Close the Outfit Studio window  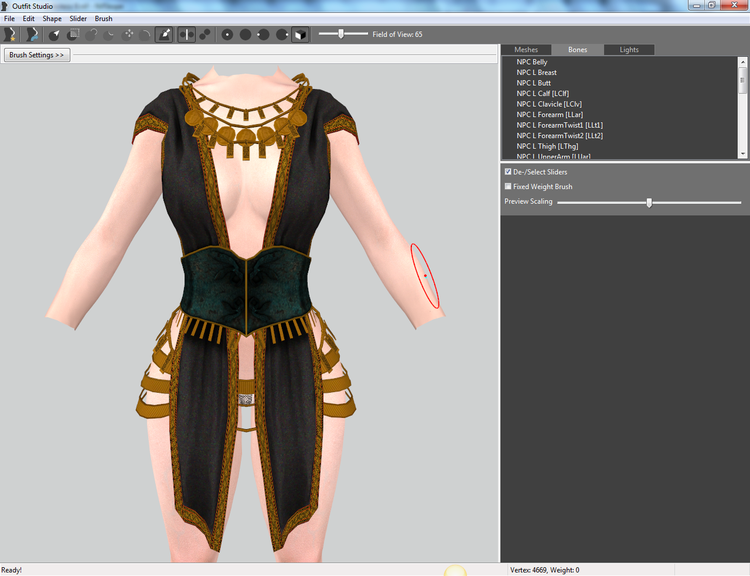click(x=734, y=5)
